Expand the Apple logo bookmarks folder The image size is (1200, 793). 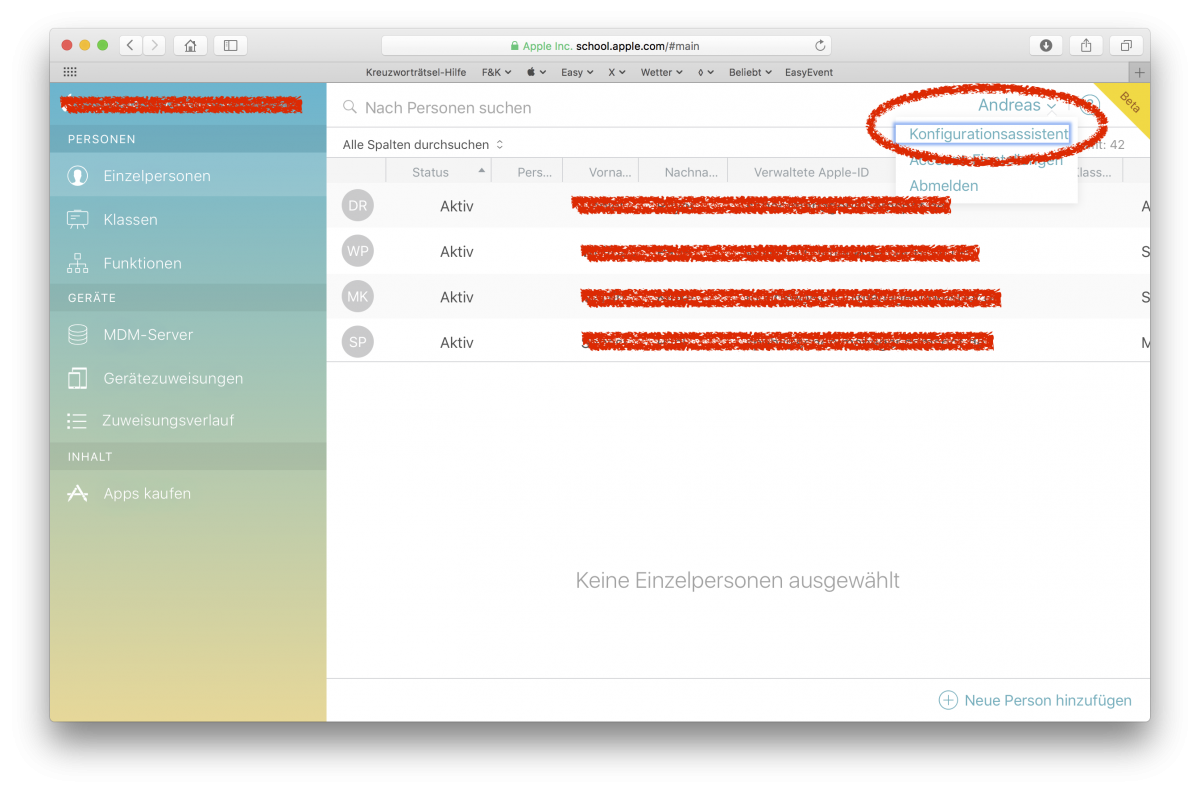tap(536, 72)
